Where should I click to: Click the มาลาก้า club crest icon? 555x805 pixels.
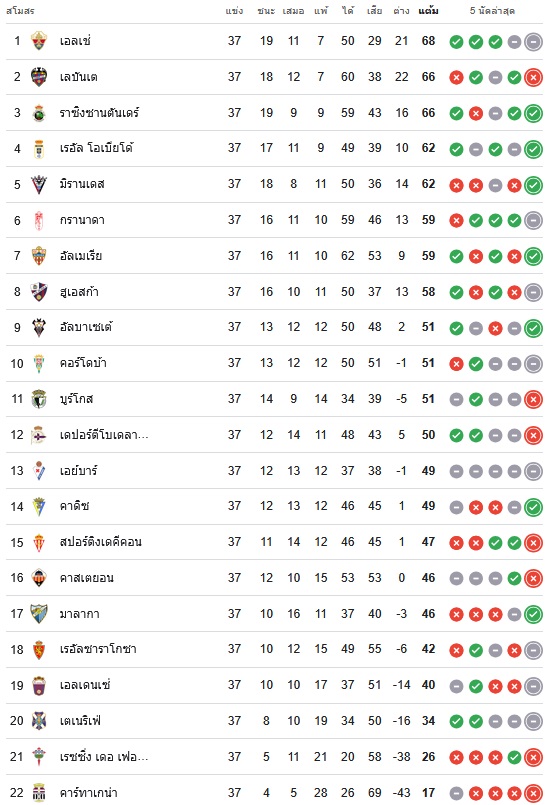coord(39,614)
